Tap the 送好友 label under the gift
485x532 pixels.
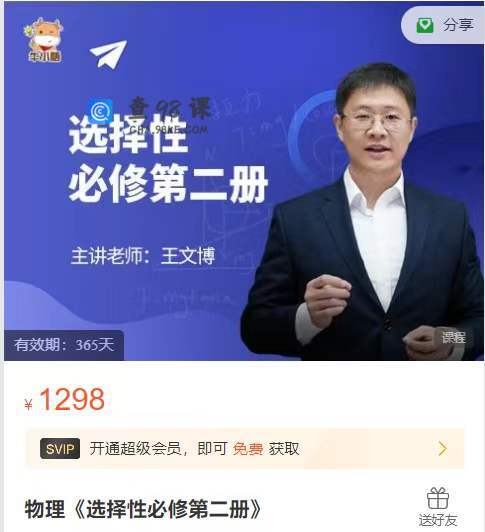coord(438,520)
